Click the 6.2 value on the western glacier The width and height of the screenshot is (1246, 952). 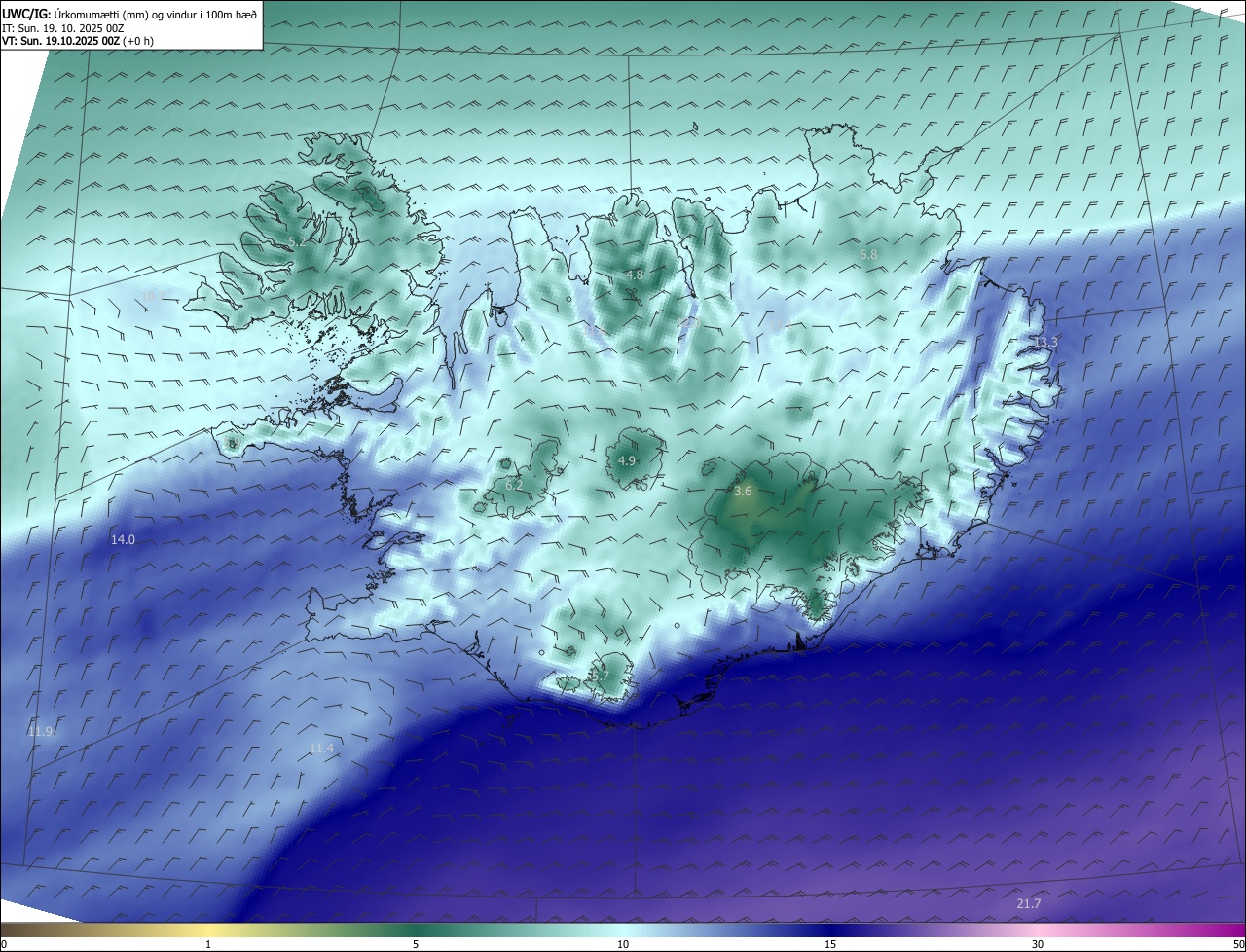pyautogui.click(x=514, y=485)
